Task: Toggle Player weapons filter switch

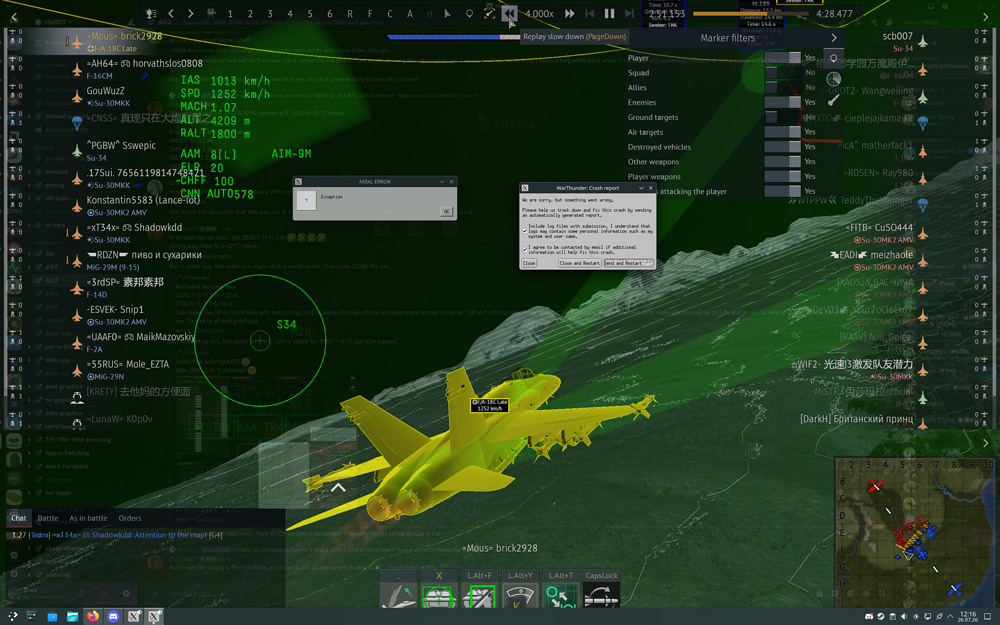Action: (x=783, y=176)
